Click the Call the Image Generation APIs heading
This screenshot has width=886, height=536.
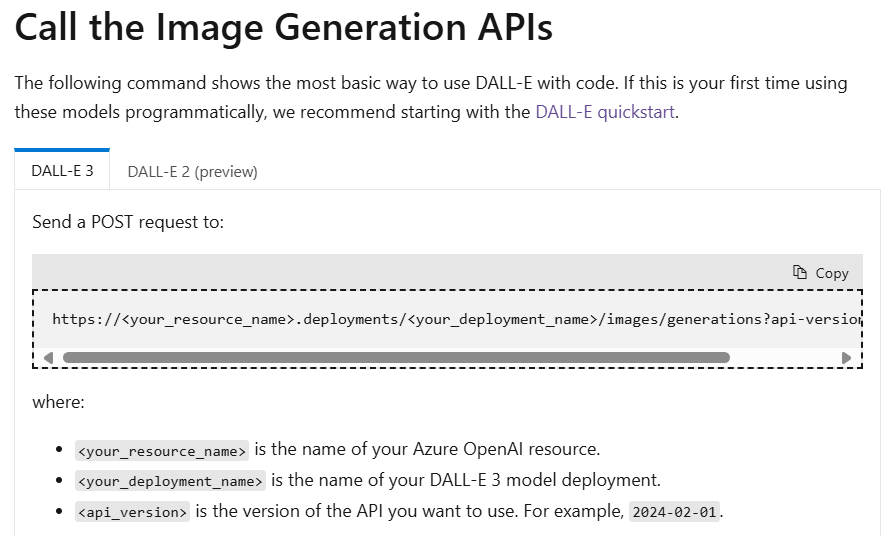coord(284,27)
